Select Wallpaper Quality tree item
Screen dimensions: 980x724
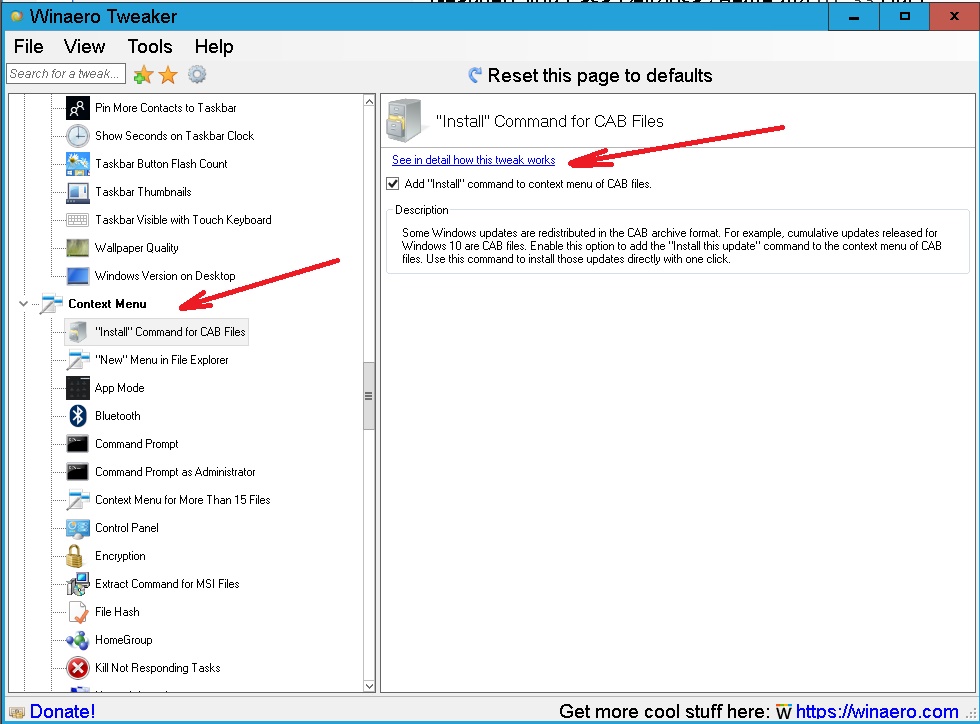click(136, 248)
